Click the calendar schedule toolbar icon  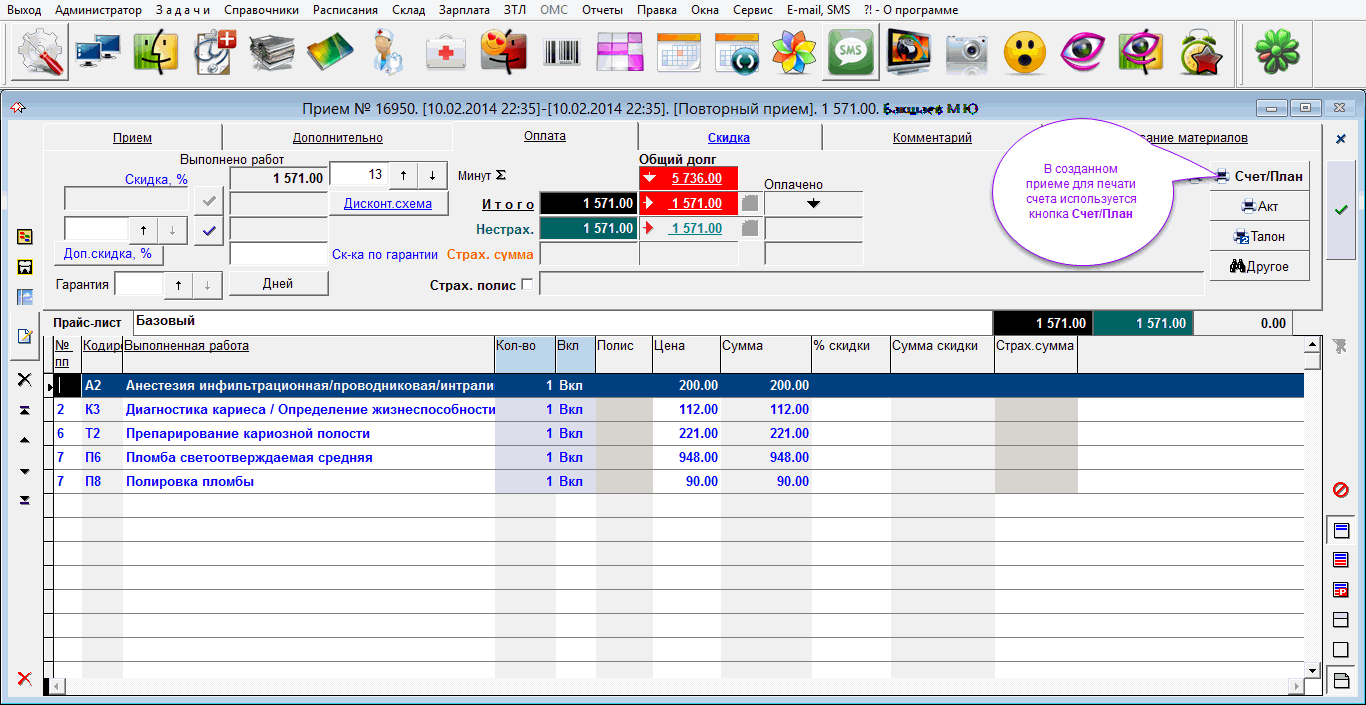679,51
